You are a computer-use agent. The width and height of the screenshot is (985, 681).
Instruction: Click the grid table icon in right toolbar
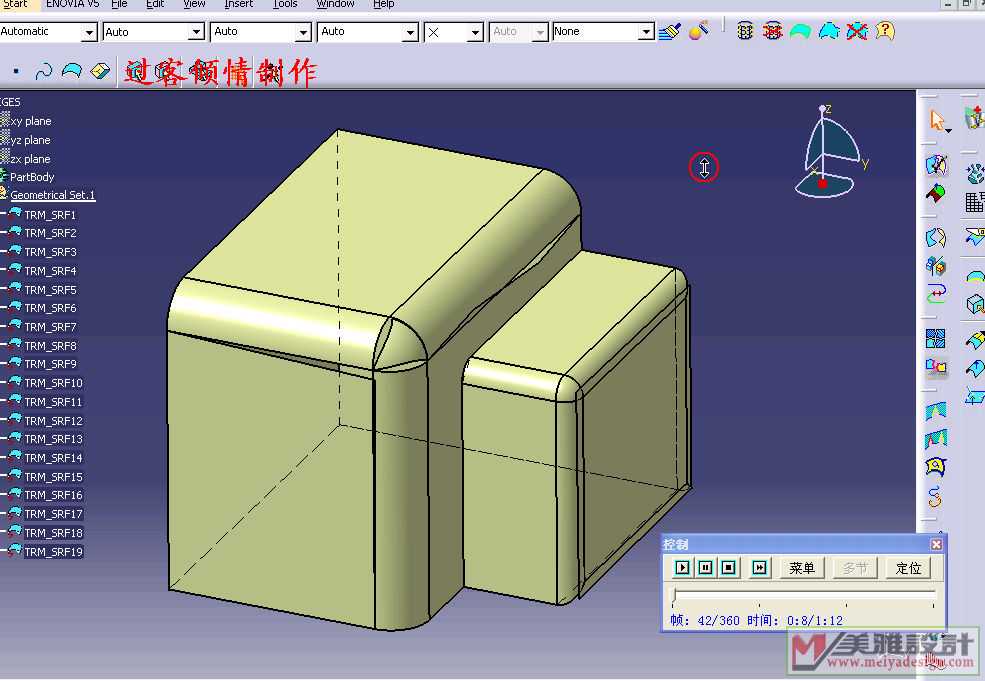pyautogui.click(x=974, y=202)
